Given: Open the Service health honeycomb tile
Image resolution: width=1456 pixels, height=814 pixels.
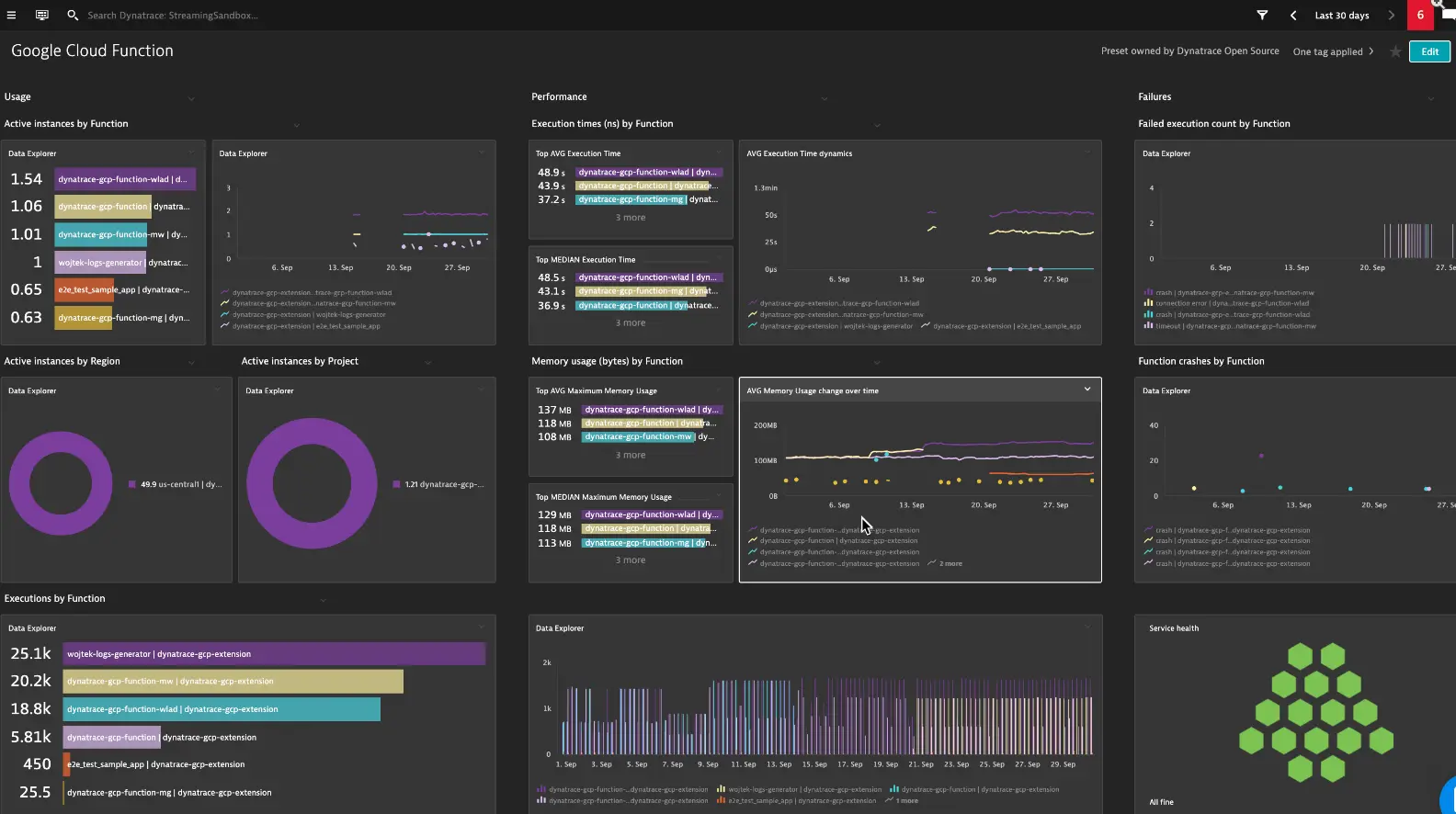Looking at the screenshot, I should tap(1316, 712).
